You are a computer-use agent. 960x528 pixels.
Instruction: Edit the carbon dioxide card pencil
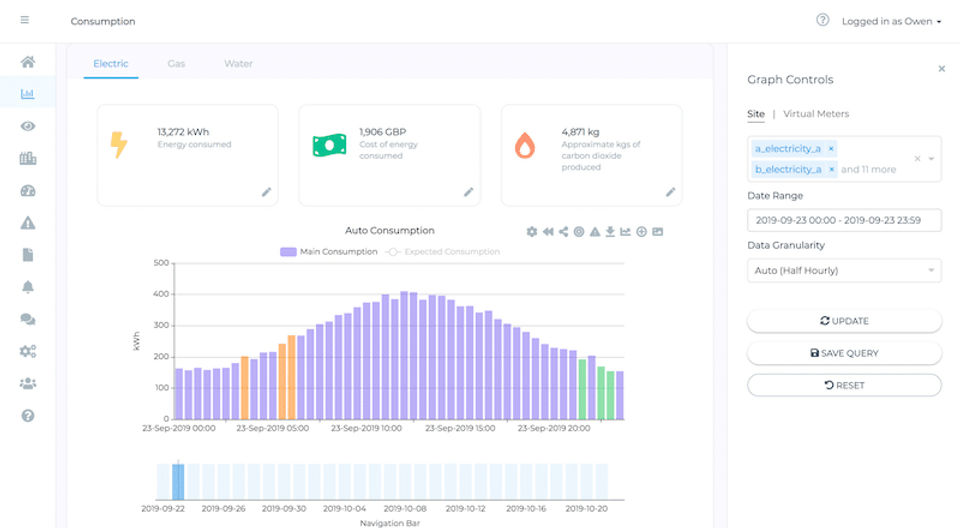click(x=670, y=192)
